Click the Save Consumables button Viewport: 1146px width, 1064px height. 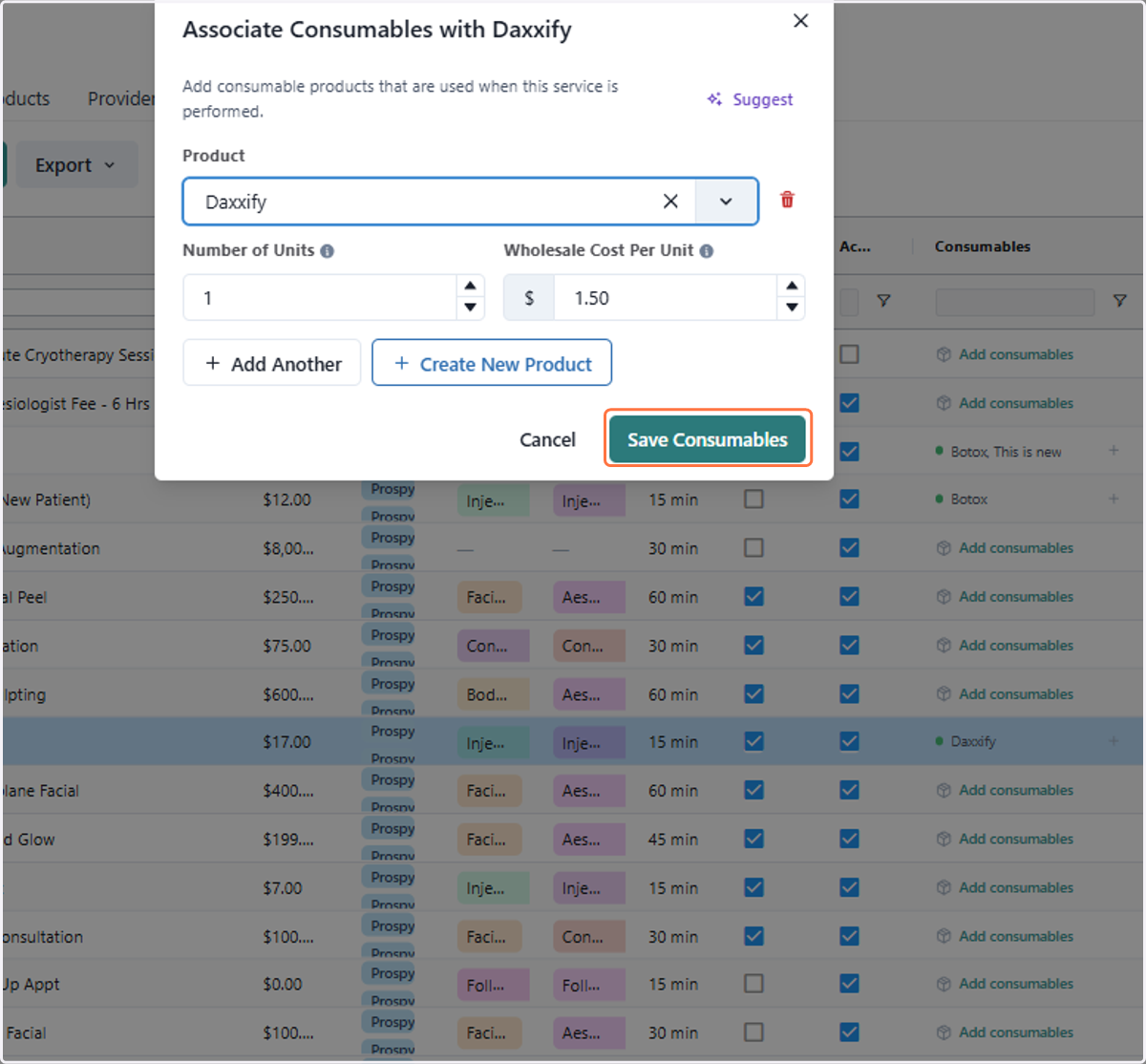point(708,439)
